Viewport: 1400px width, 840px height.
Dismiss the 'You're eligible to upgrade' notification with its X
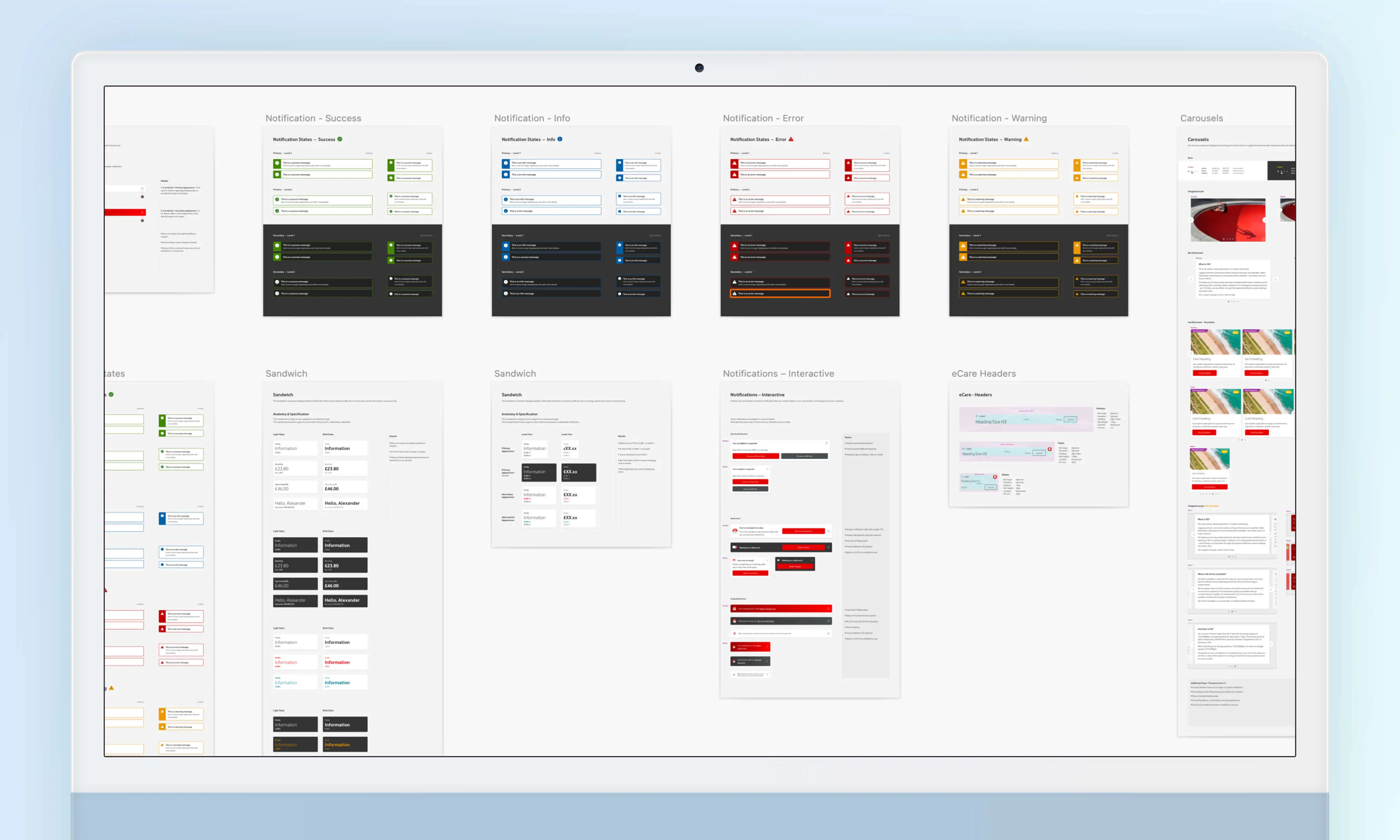coord(826,443)
